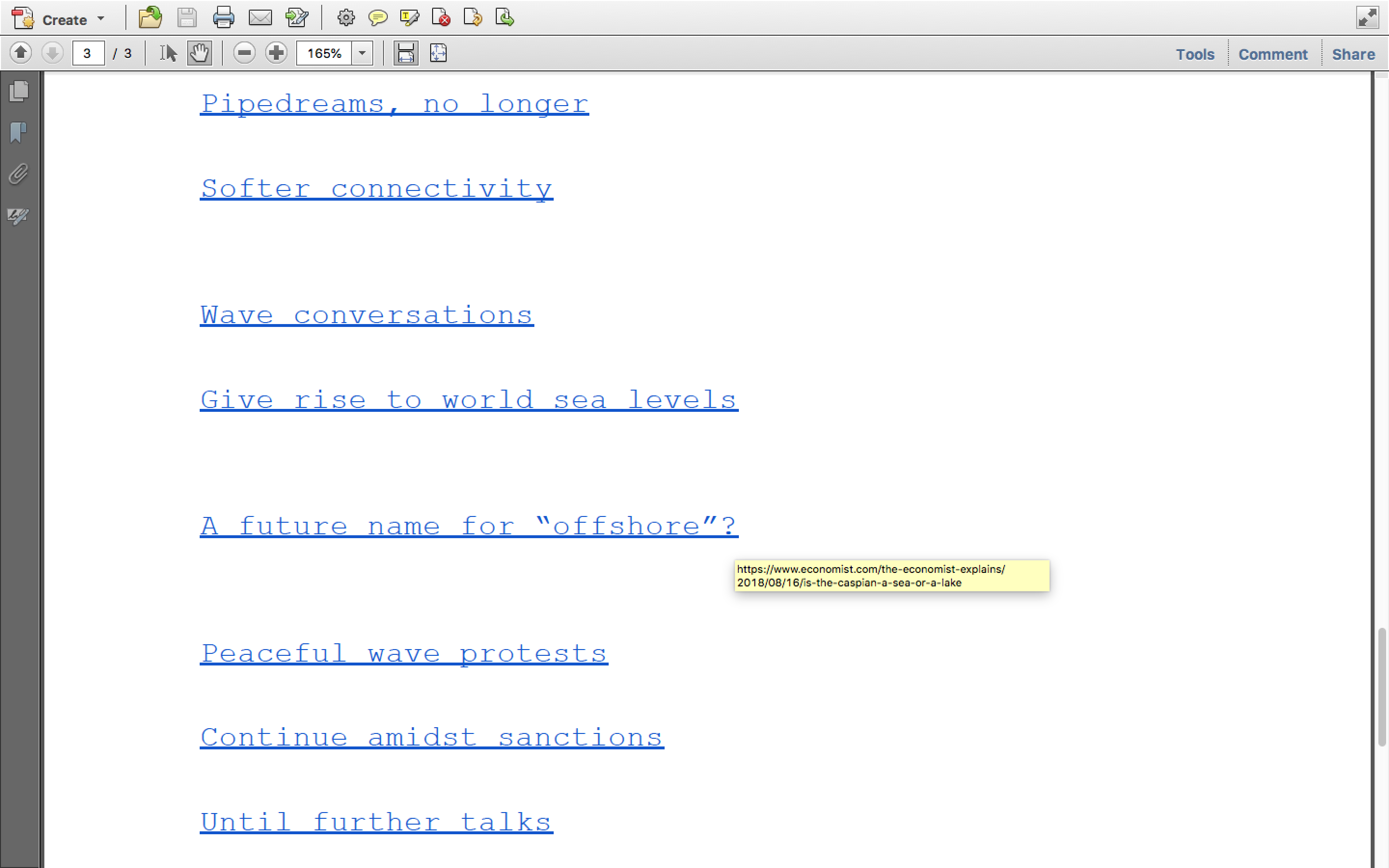Click the 165% zoom level field

tap(324, 54)
